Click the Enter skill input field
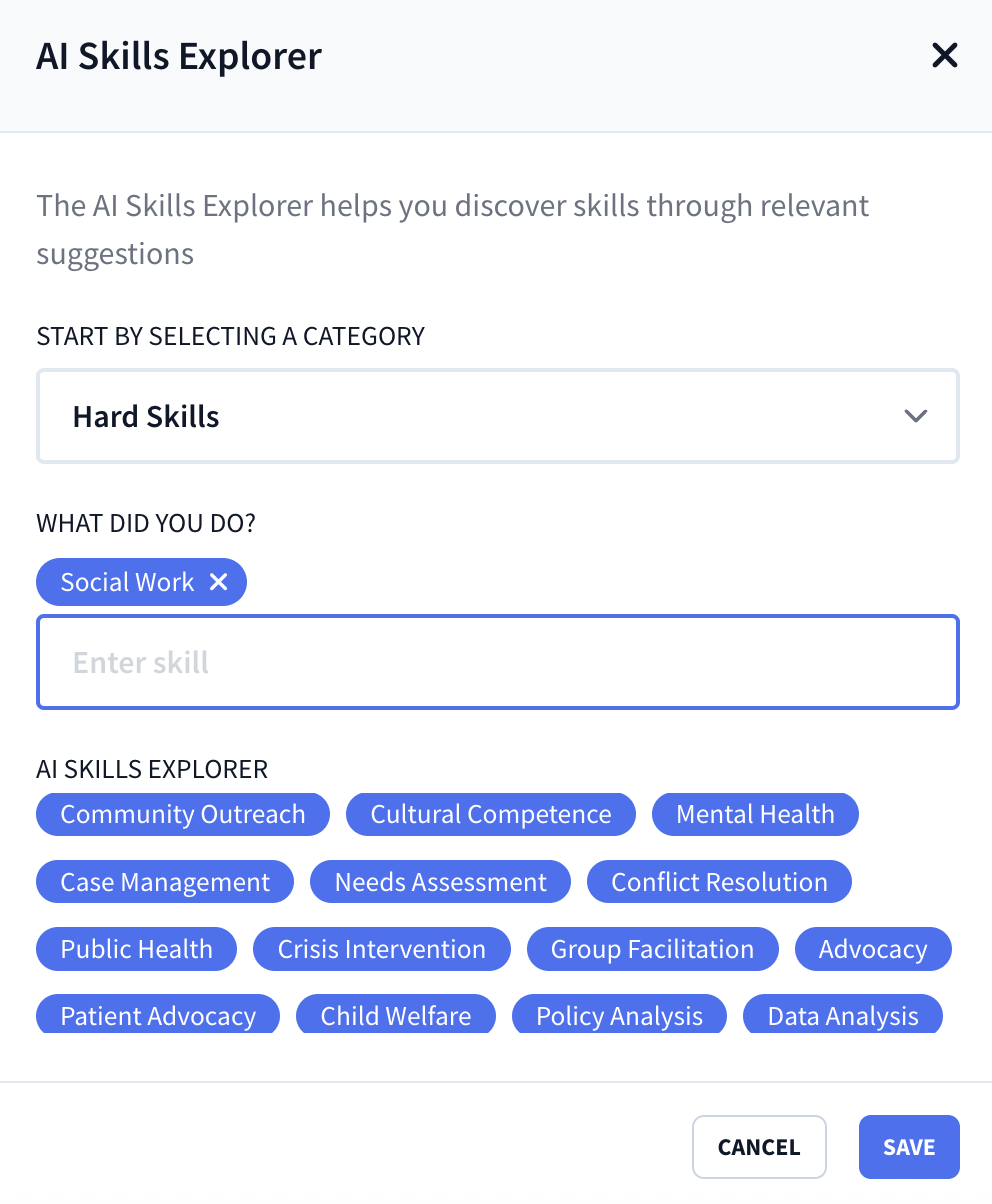This screenshot has width=992, height=1204. point(497,662)
